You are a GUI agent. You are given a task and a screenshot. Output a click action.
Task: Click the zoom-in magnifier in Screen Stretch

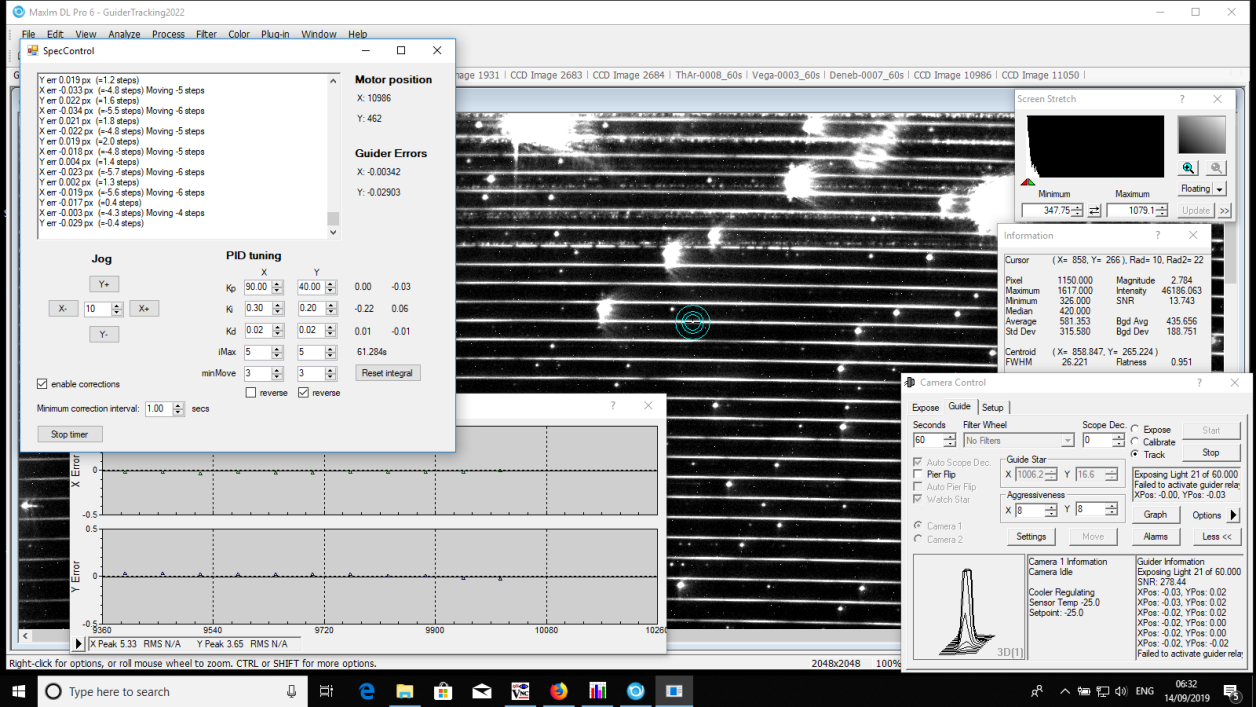pyautogui.click(x=1188, y=169)
